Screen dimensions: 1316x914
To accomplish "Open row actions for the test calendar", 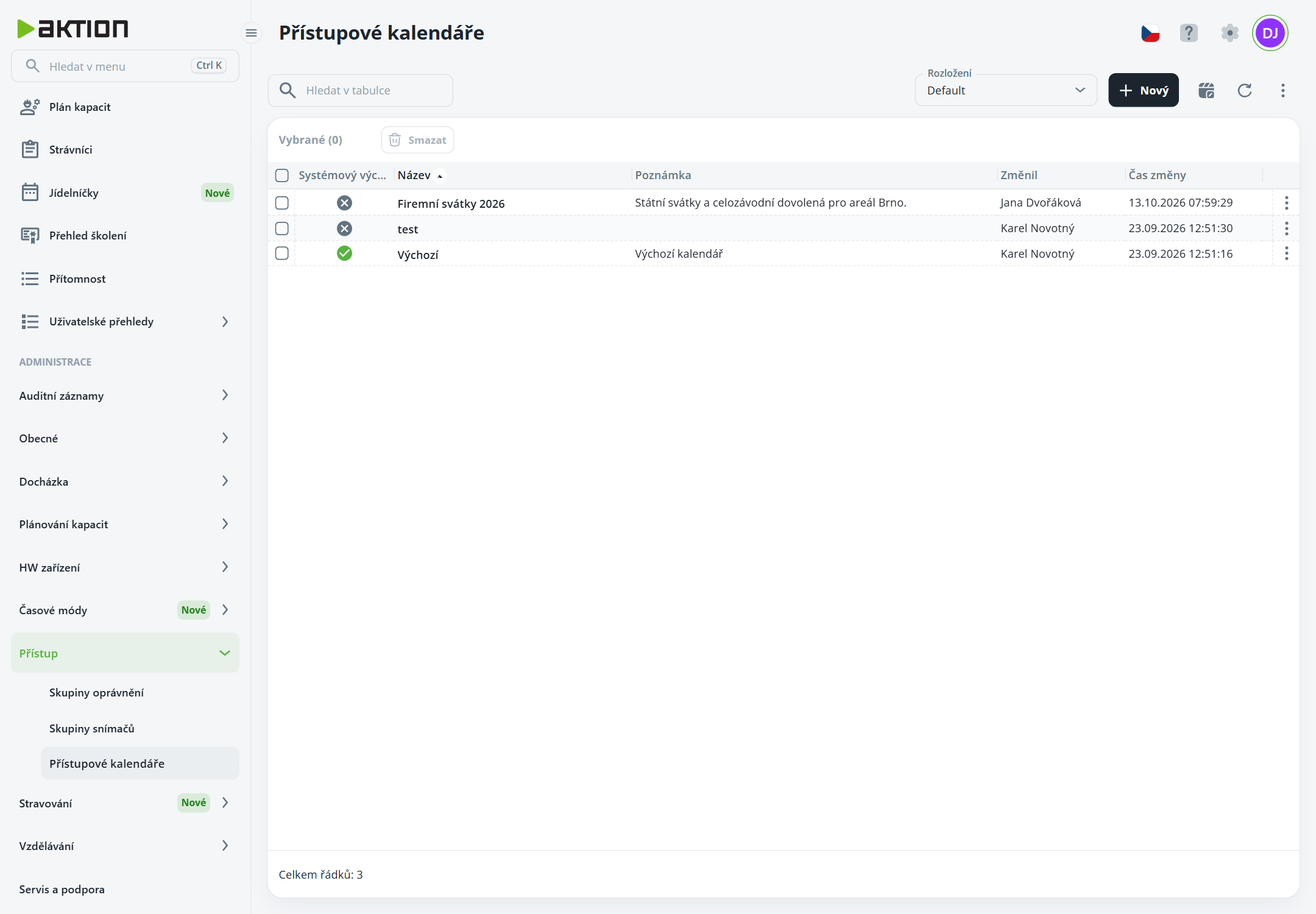I will (1286, 228).
